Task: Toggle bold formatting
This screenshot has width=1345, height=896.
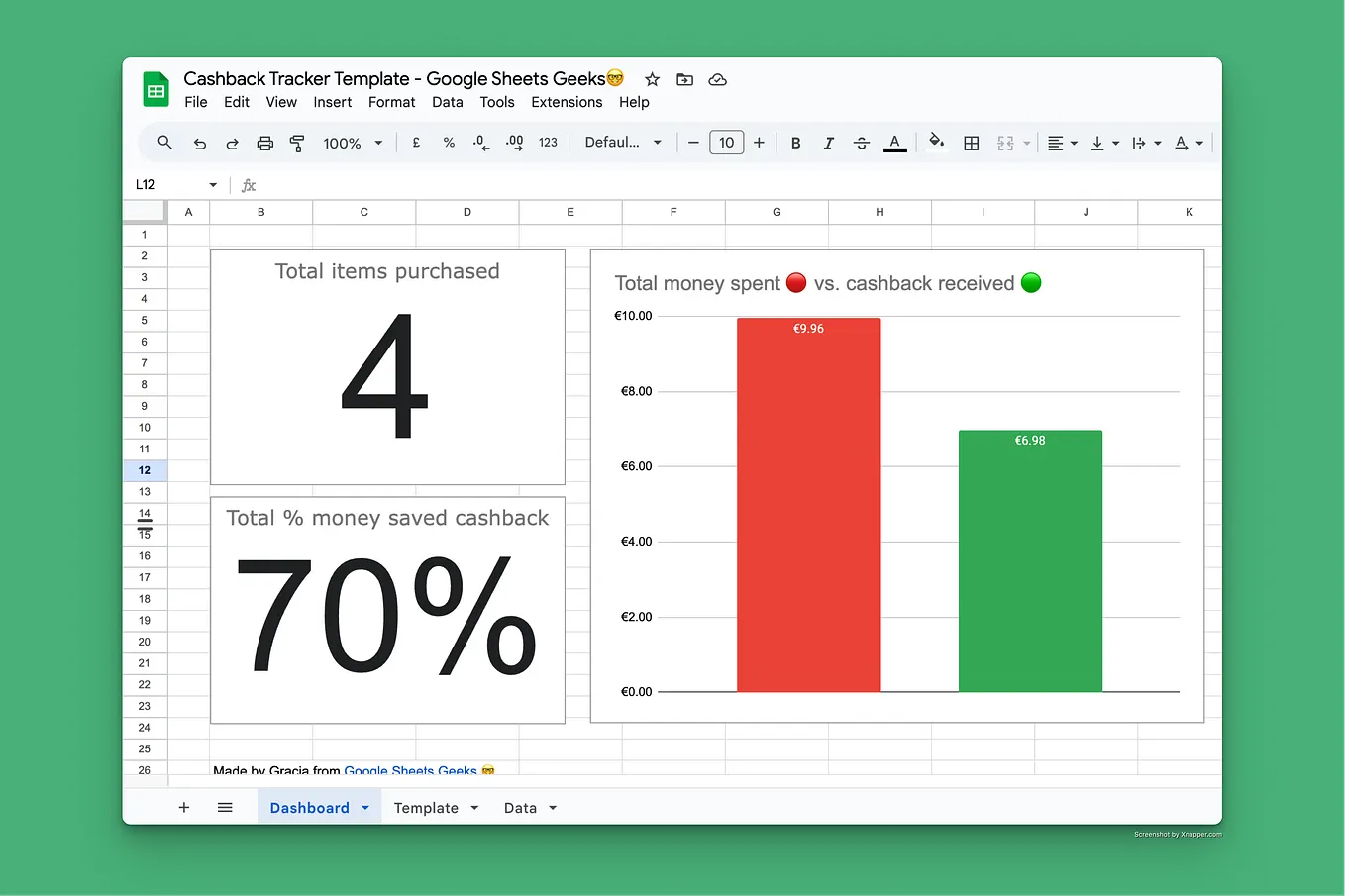Action: coord(795,143)
